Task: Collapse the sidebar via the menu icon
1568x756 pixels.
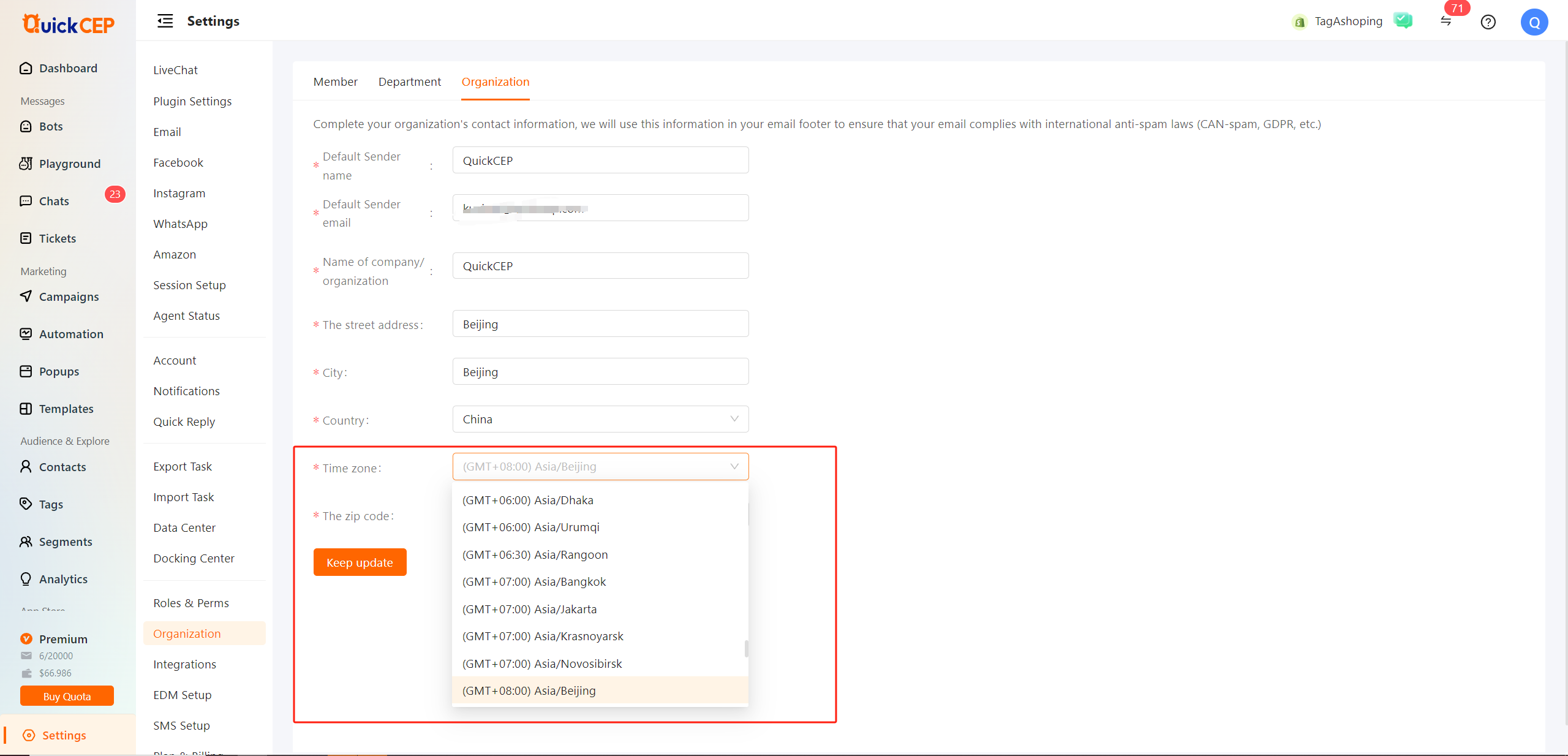Action: pyautogui.click(x=165, y=21)
